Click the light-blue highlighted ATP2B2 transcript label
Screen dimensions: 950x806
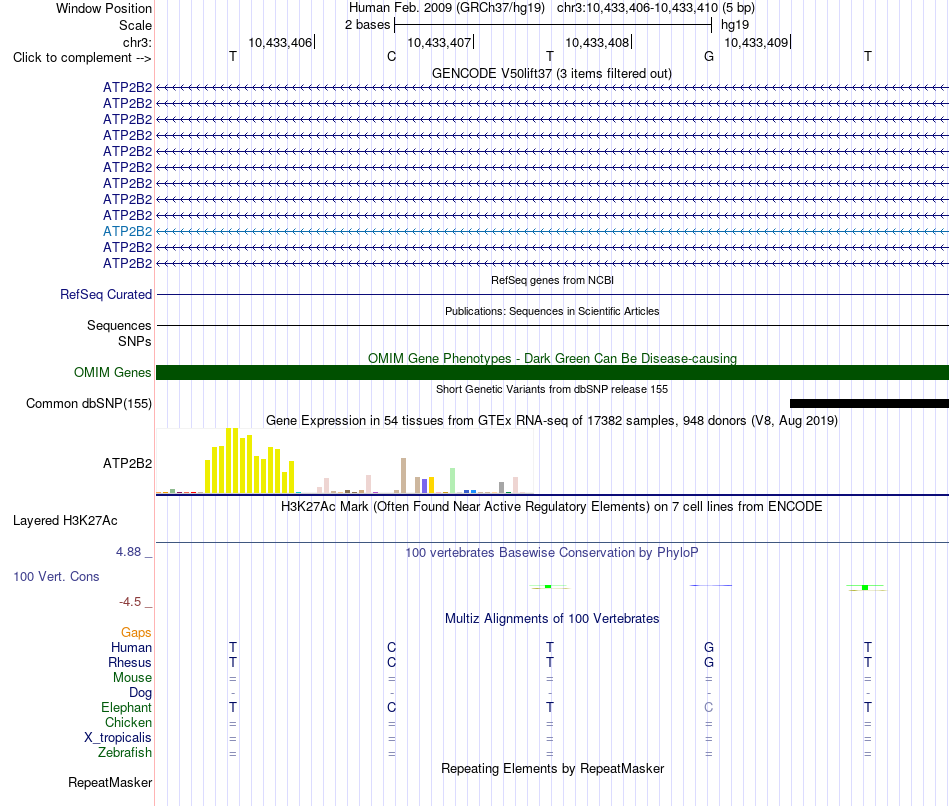point(127,231)
